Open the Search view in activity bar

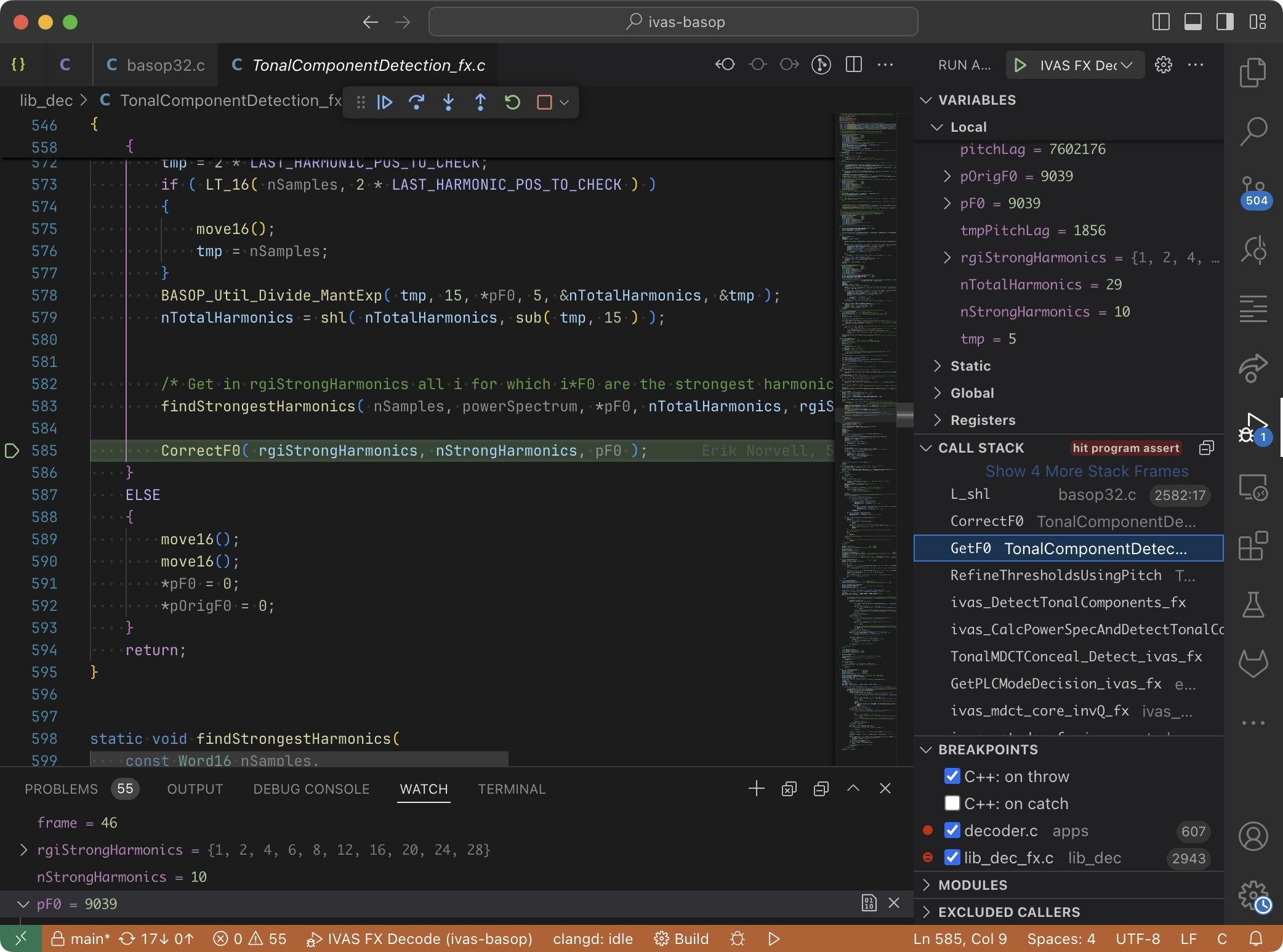coord(1253,132)
